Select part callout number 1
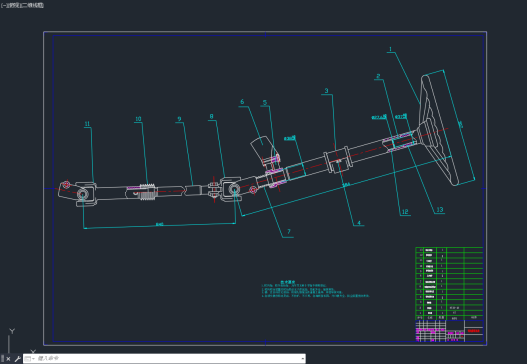Screen dimensions: 527x364 (x=390, y=49)
